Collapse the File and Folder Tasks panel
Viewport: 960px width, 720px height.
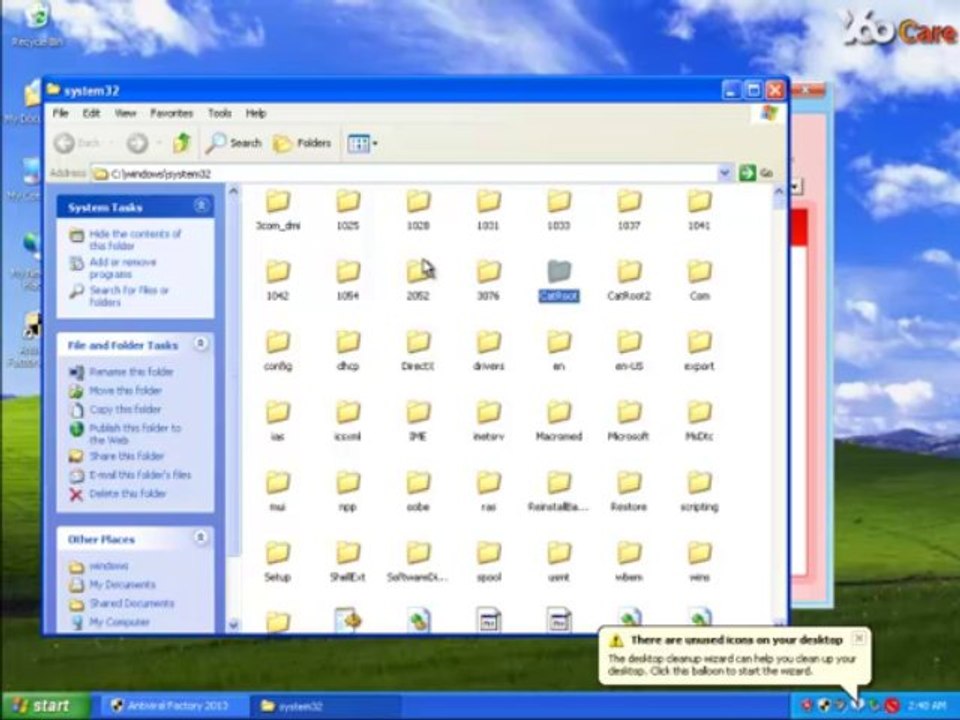tap(201, 344)
